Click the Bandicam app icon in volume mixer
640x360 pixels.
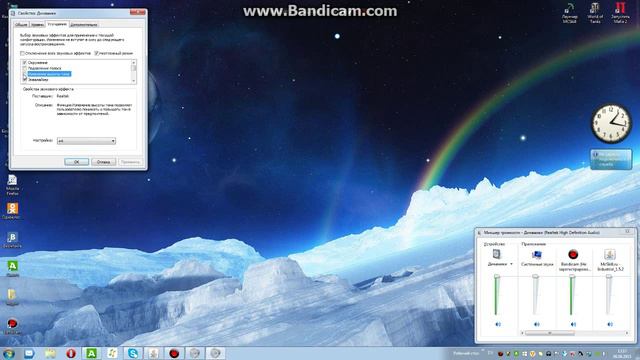tap(573, 254)
